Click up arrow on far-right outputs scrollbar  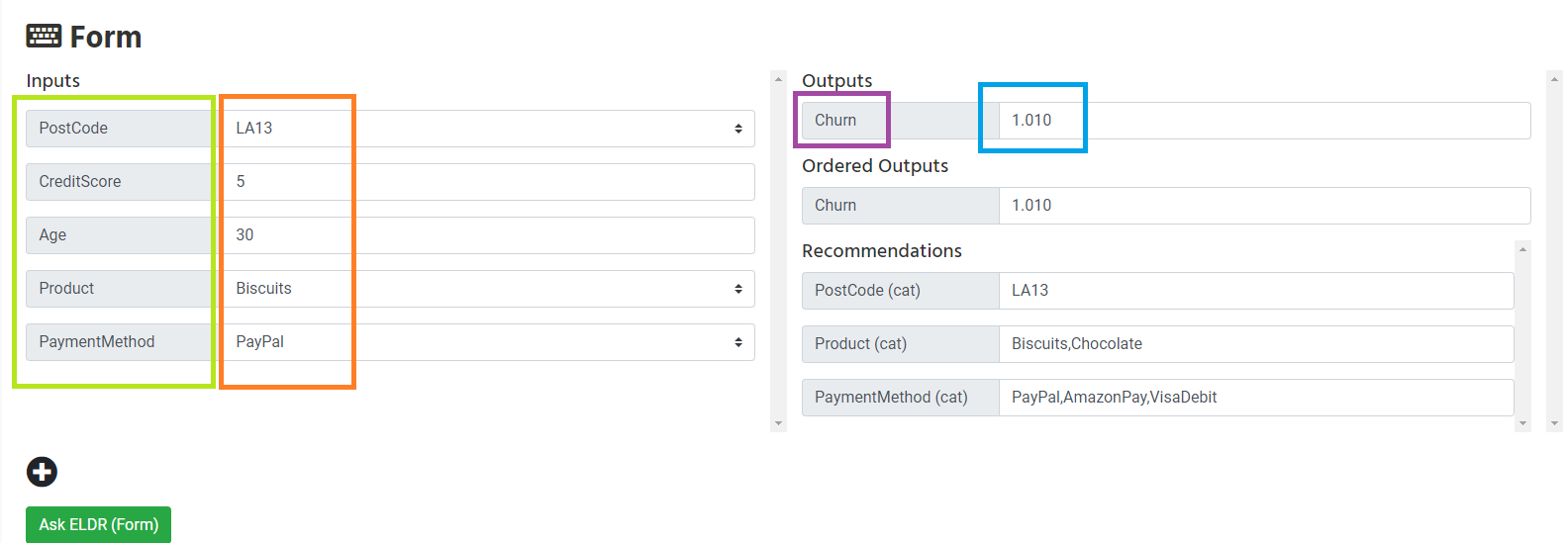[x=1554, y=78]
